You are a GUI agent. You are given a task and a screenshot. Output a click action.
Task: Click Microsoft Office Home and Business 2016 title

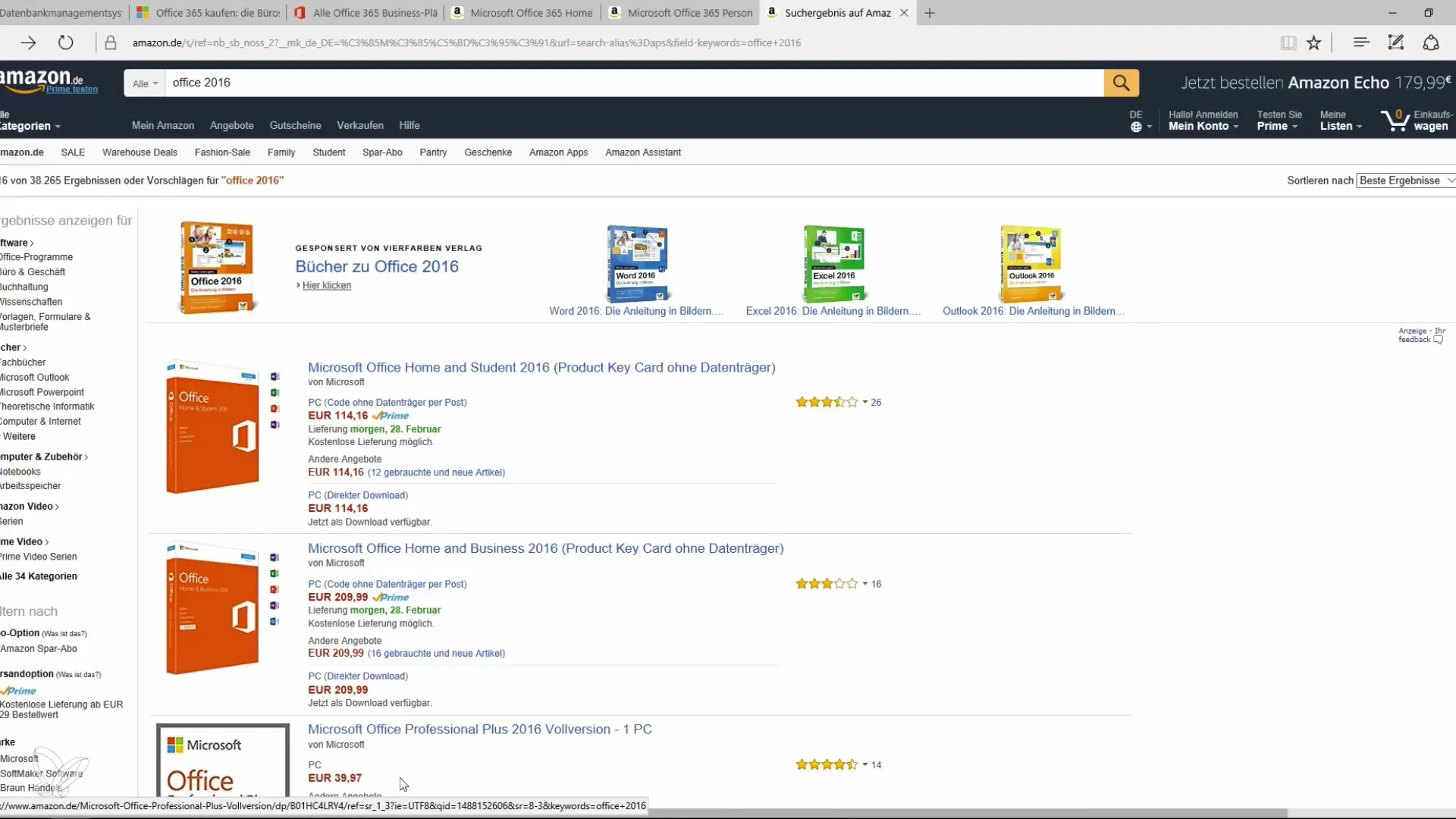[546, 548]
